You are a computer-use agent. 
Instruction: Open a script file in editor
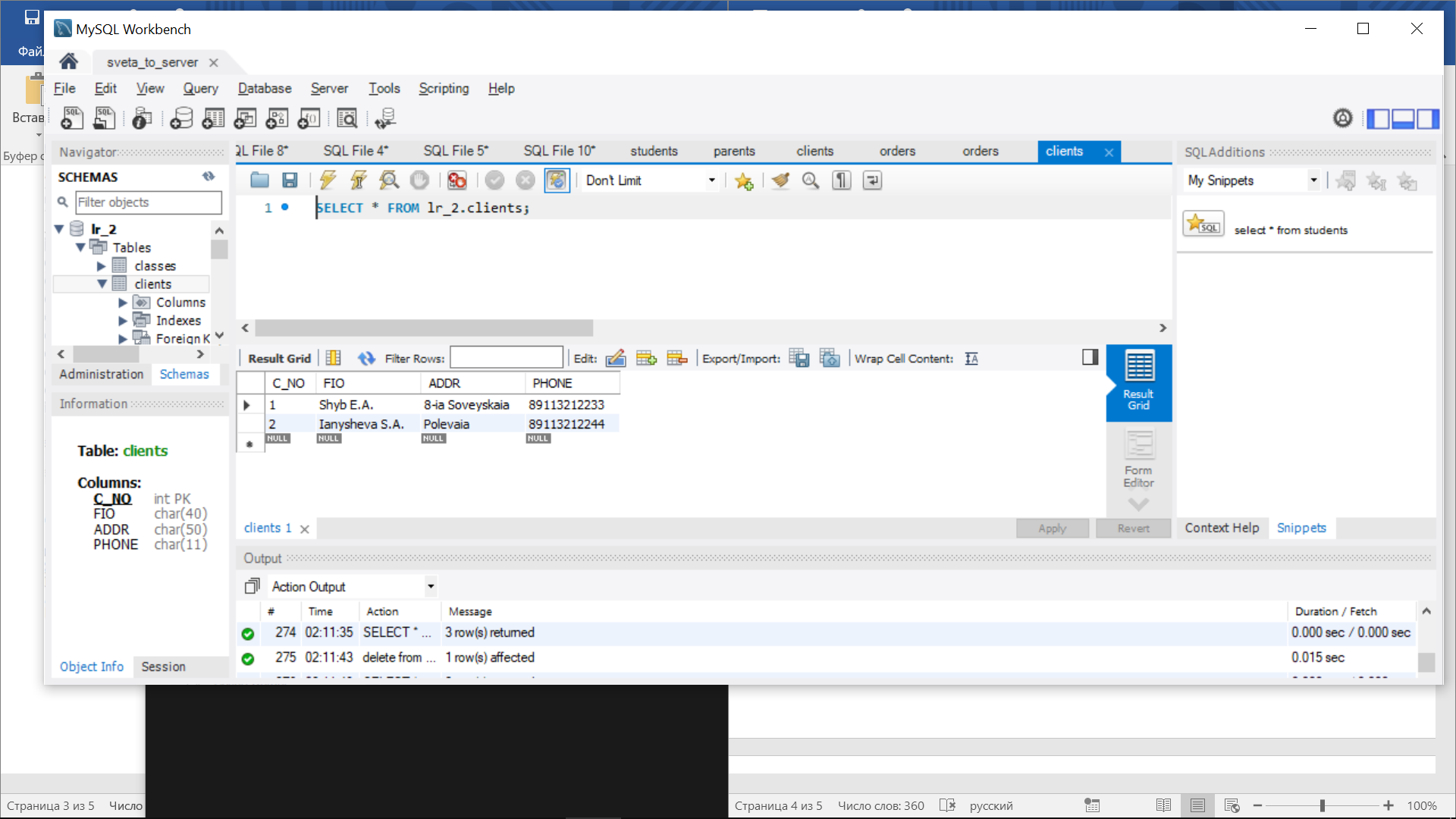click(x=260, y=180)
